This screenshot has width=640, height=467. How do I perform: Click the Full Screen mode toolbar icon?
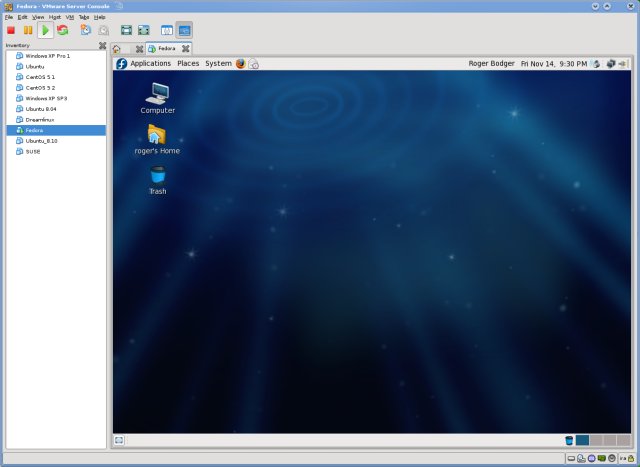(x=127, y=30)
